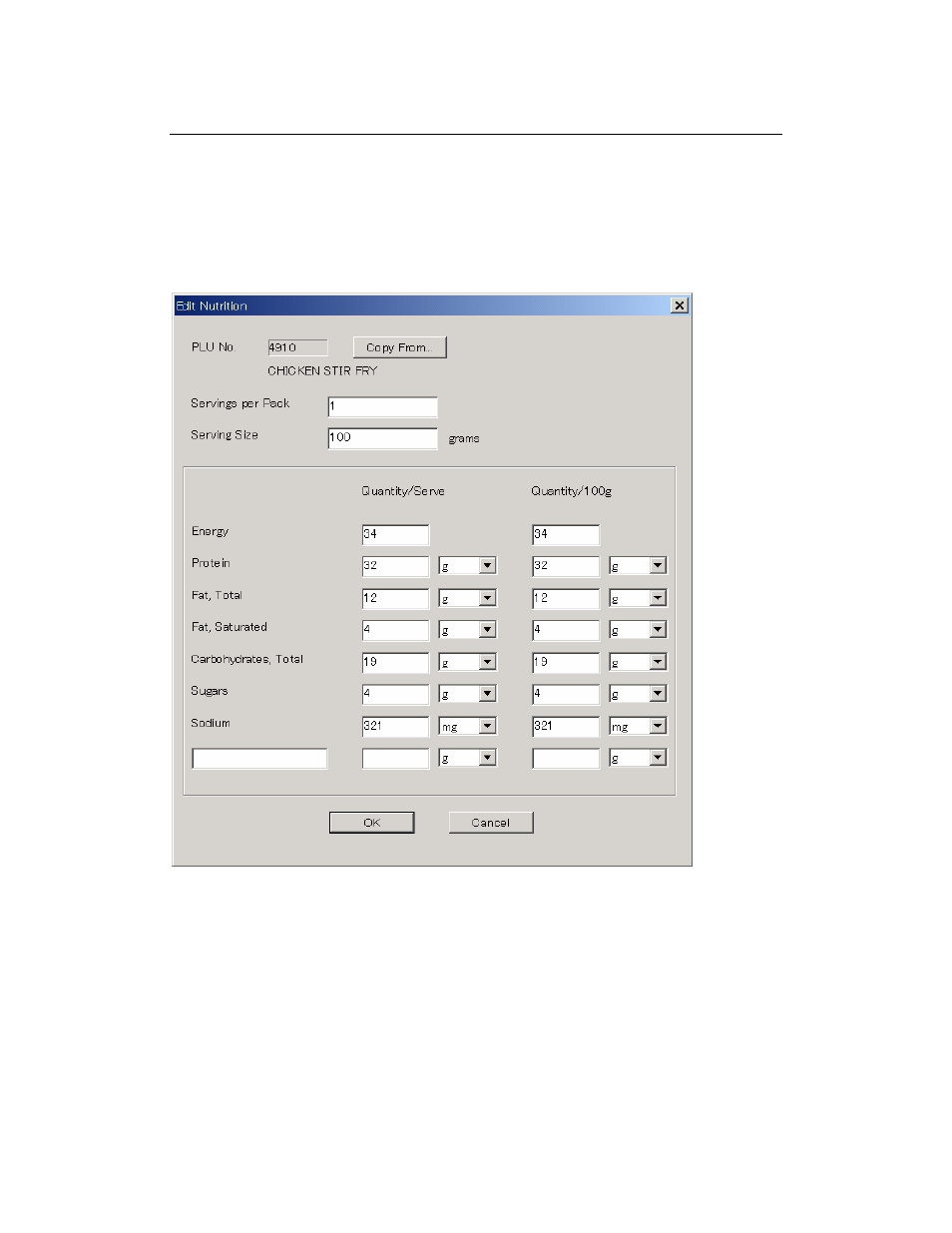The width and height of the screenshot is (952, 1233).
Task: Select the PLU No. field
Action: [x=297, y=347]
